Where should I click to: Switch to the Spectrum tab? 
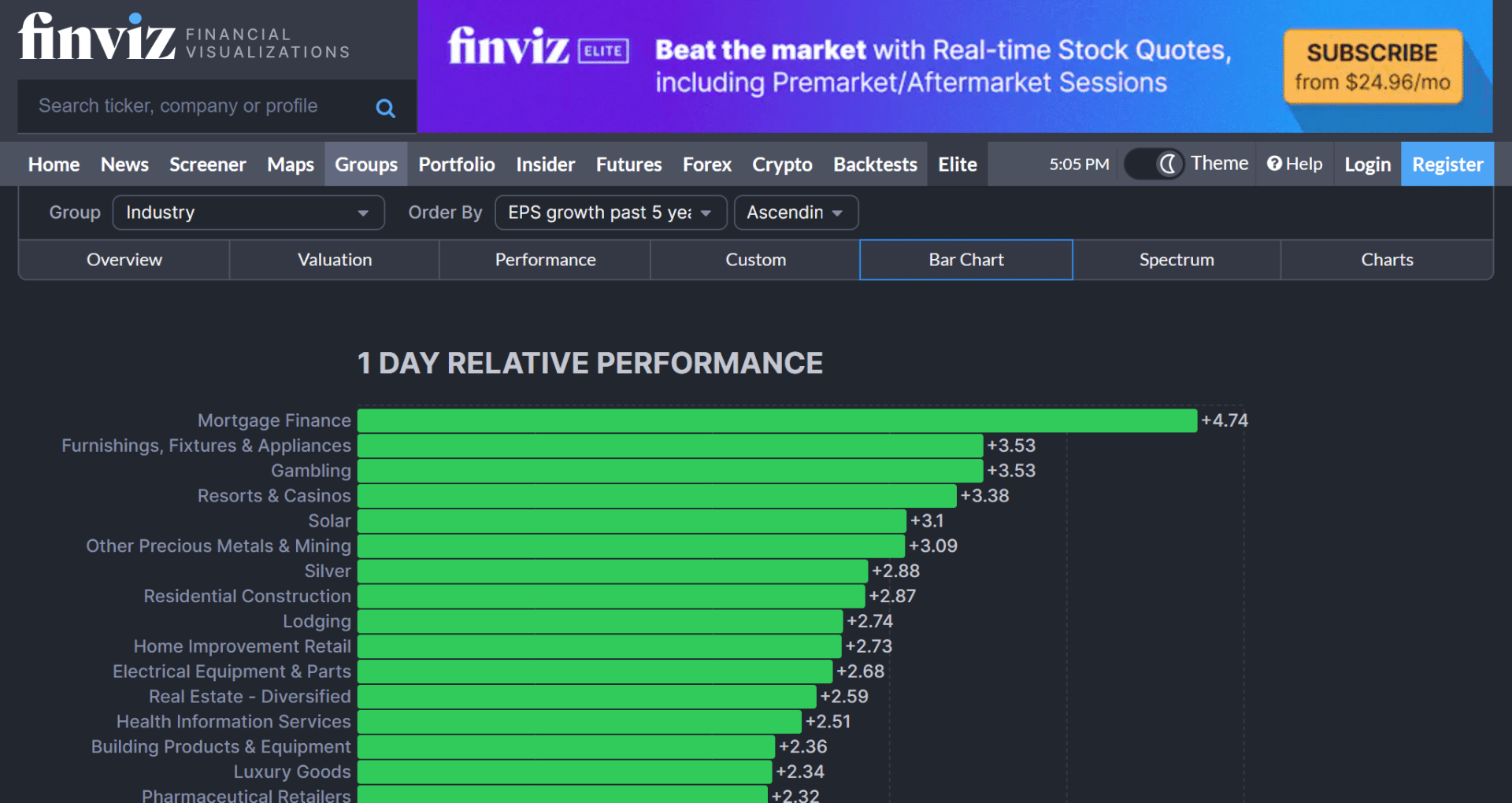1176,260
